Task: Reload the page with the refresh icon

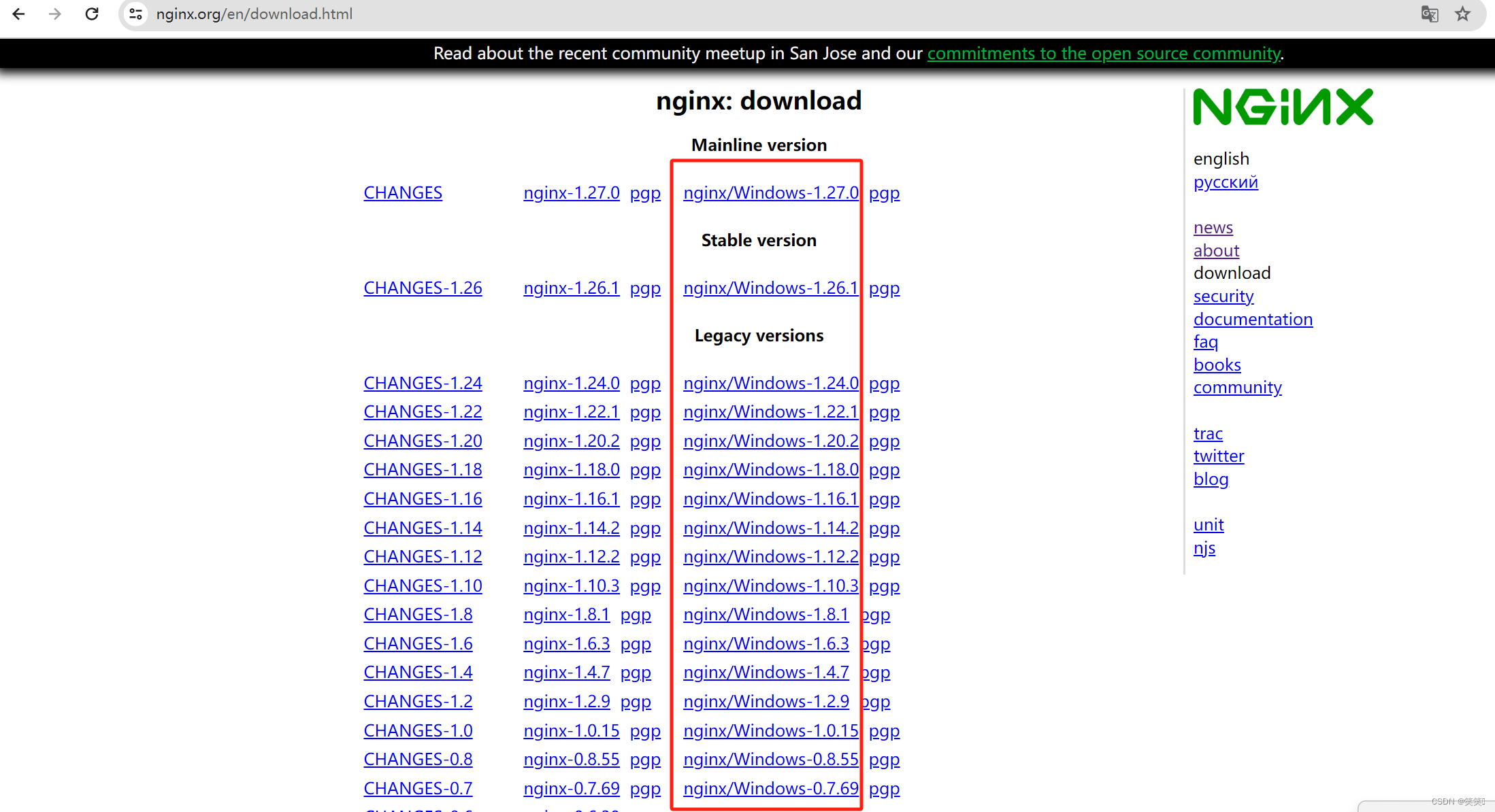Action: pos(92,14)
